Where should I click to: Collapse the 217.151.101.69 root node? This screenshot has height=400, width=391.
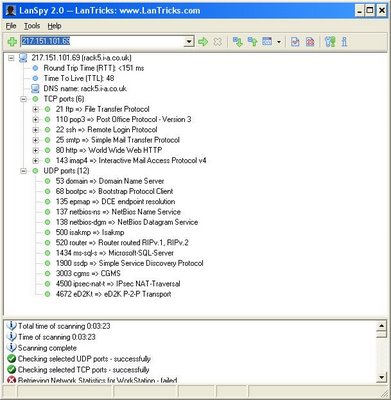point(11,58)
